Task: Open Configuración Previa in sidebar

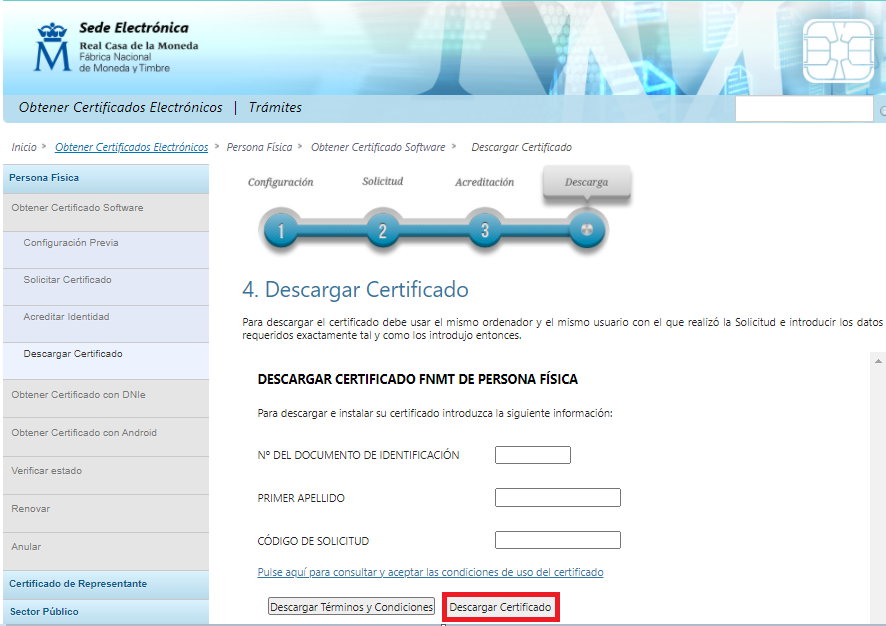Action: [x=106, y=250]
